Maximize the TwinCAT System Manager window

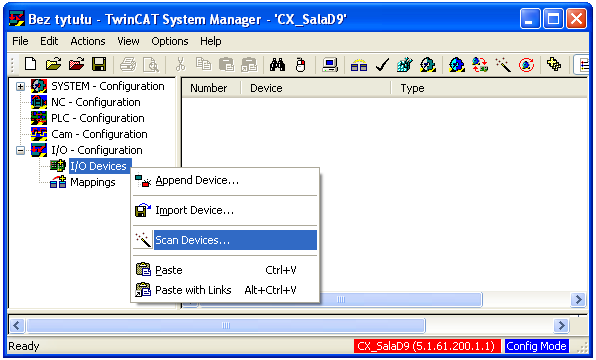553,19
